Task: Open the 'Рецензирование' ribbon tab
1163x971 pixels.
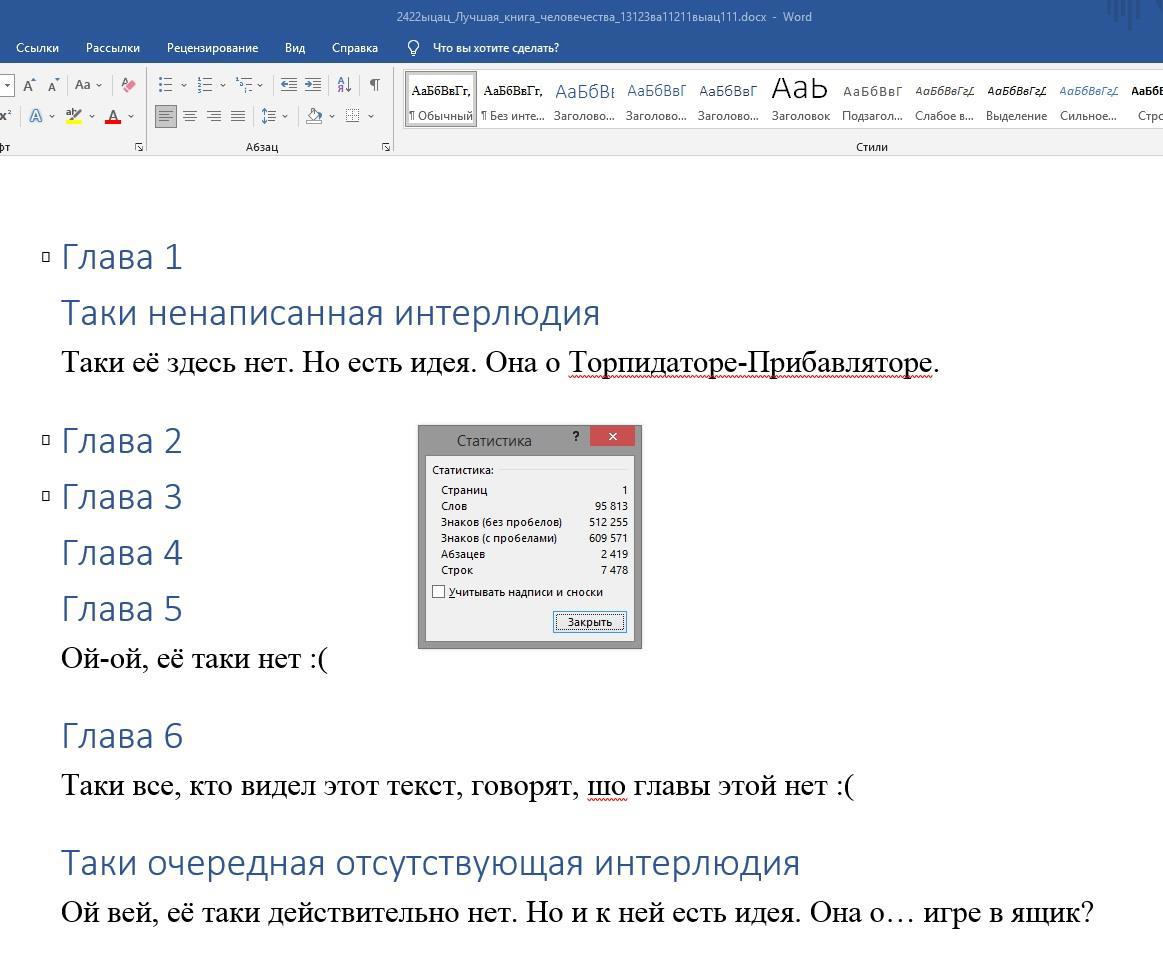Action: point(212,47)
